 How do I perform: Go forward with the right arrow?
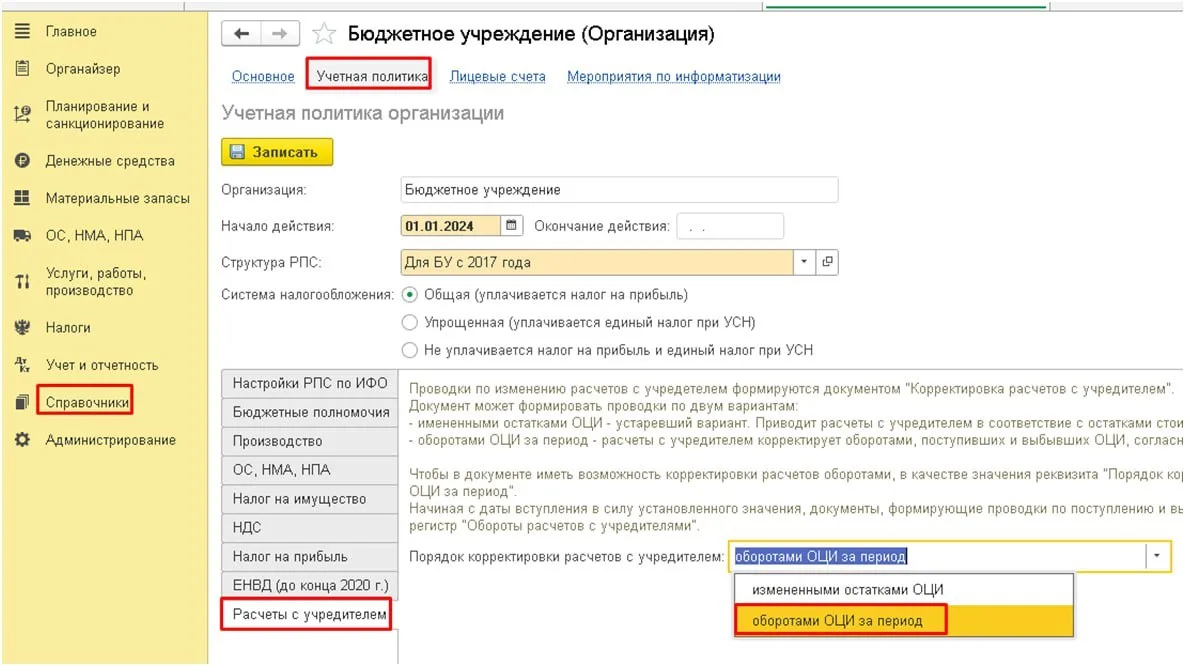[280, 33]
